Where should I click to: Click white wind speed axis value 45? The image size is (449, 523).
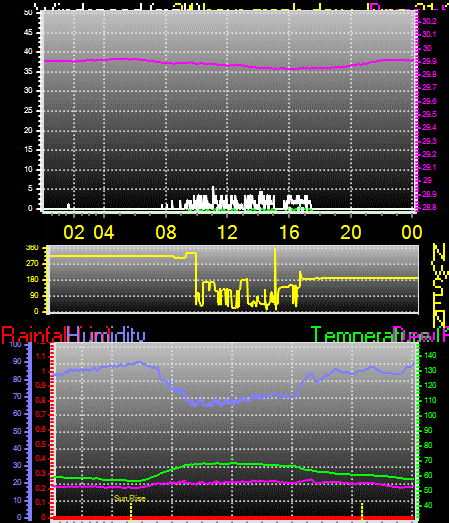click(28, 32)
